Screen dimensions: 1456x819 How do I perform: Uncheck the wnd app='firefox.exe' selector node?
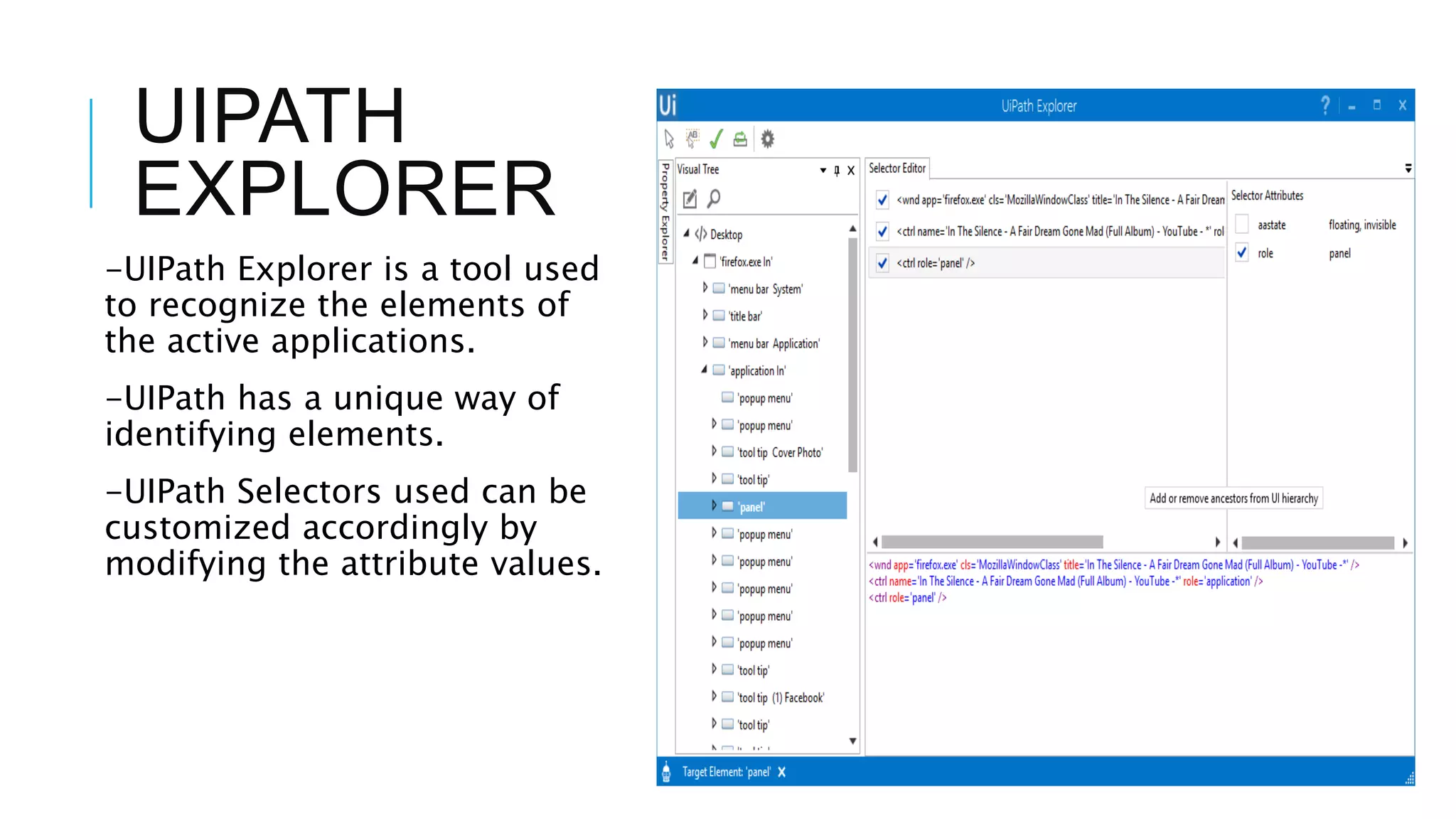882,200
